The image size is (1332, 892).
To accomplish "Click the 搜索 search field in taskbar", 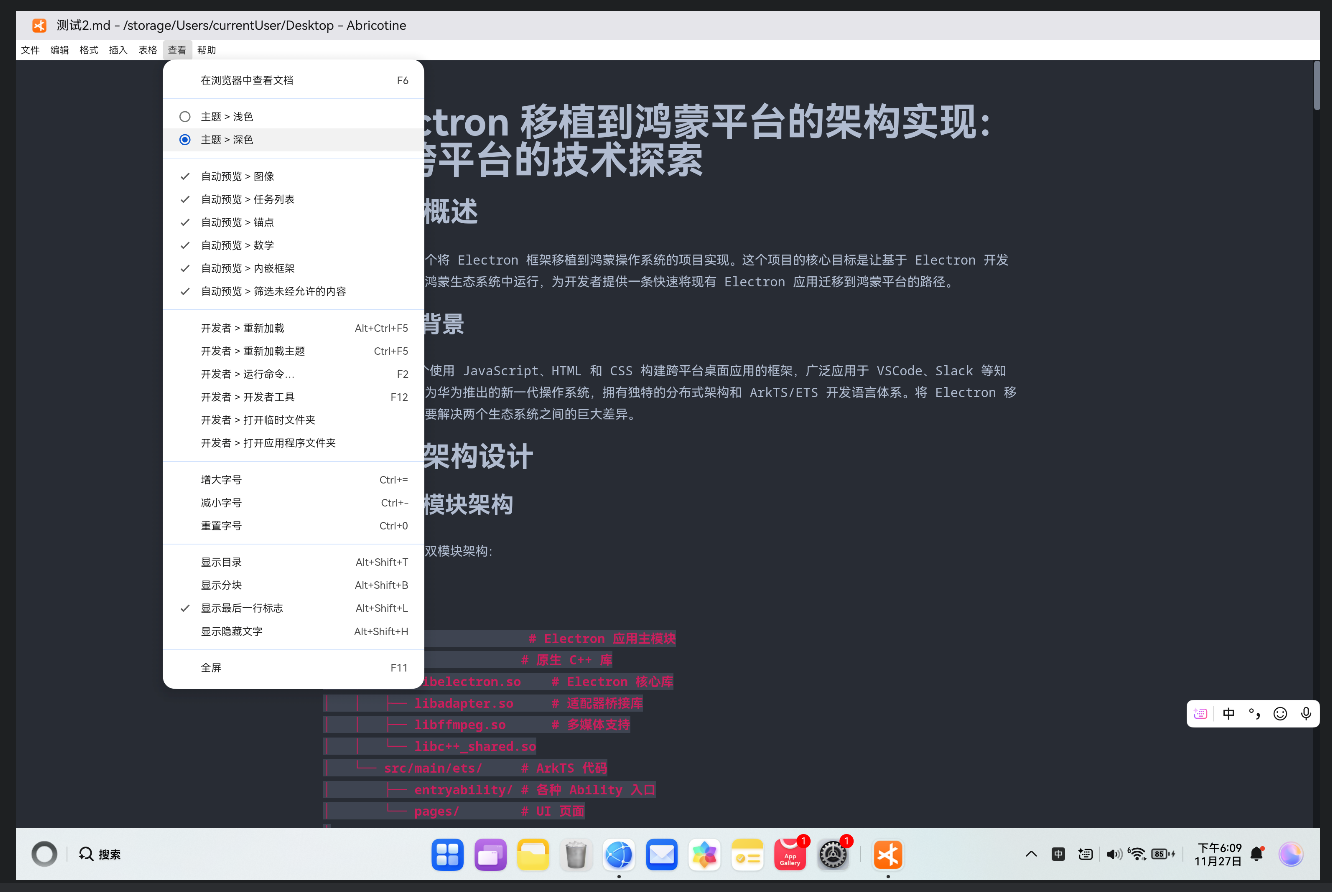I will click(103, 854).
